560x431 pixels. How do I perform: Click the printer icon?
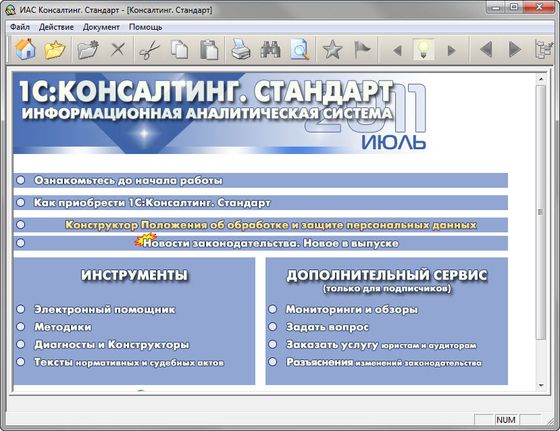241,50
